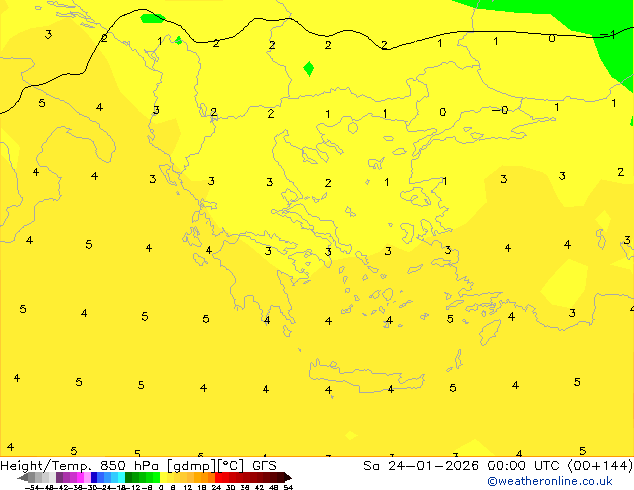Click the legend left end arrow

pos(22,478)
